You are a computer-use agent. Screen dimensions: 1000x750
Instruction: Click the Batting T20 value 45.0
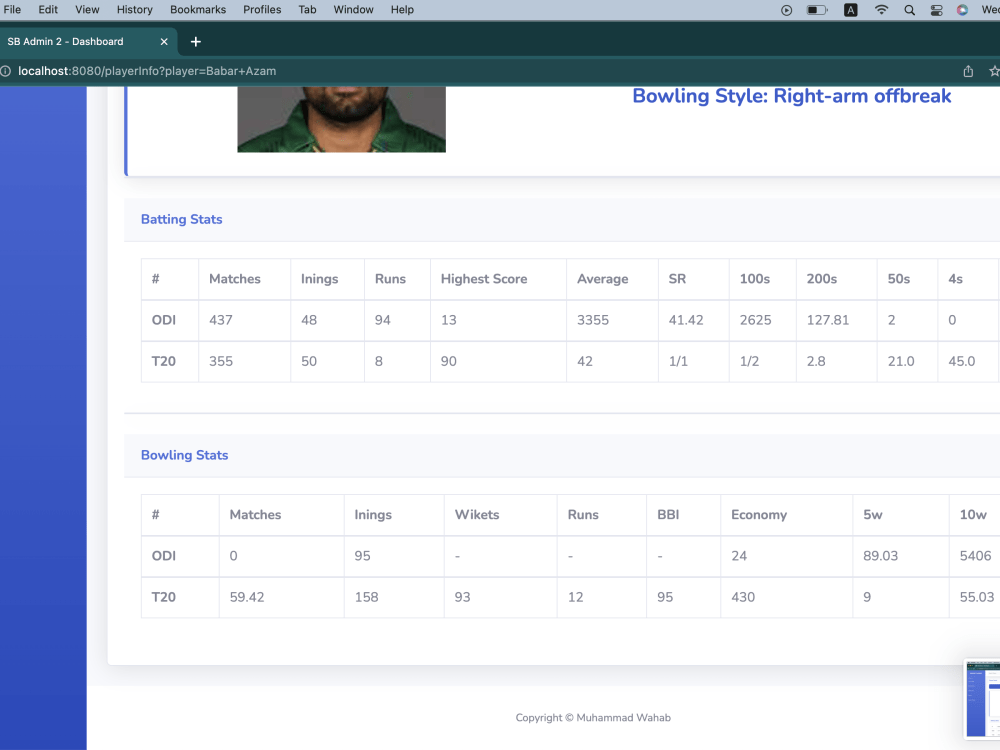(962, 362)
